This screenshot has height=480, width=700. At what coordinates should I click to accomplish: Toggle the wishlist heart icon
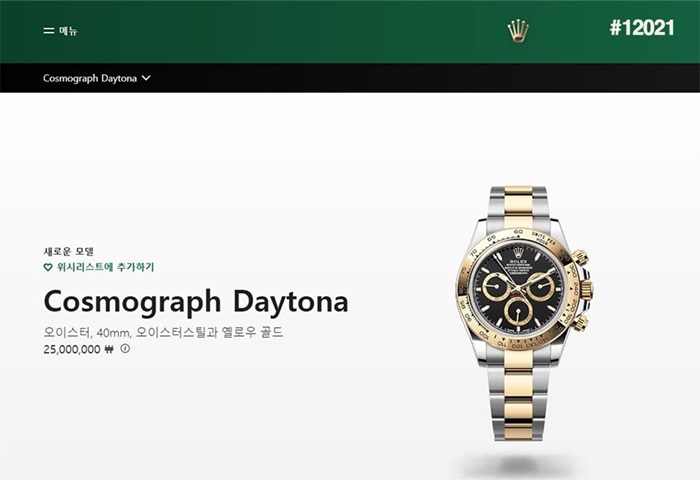[48, 267]
